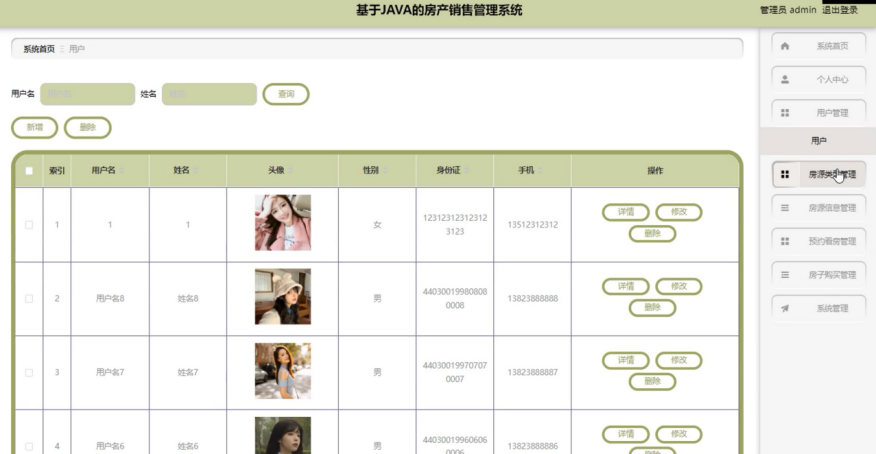Click phone number 13823888888
Screen dimensions: 876x454
point(532,299)
